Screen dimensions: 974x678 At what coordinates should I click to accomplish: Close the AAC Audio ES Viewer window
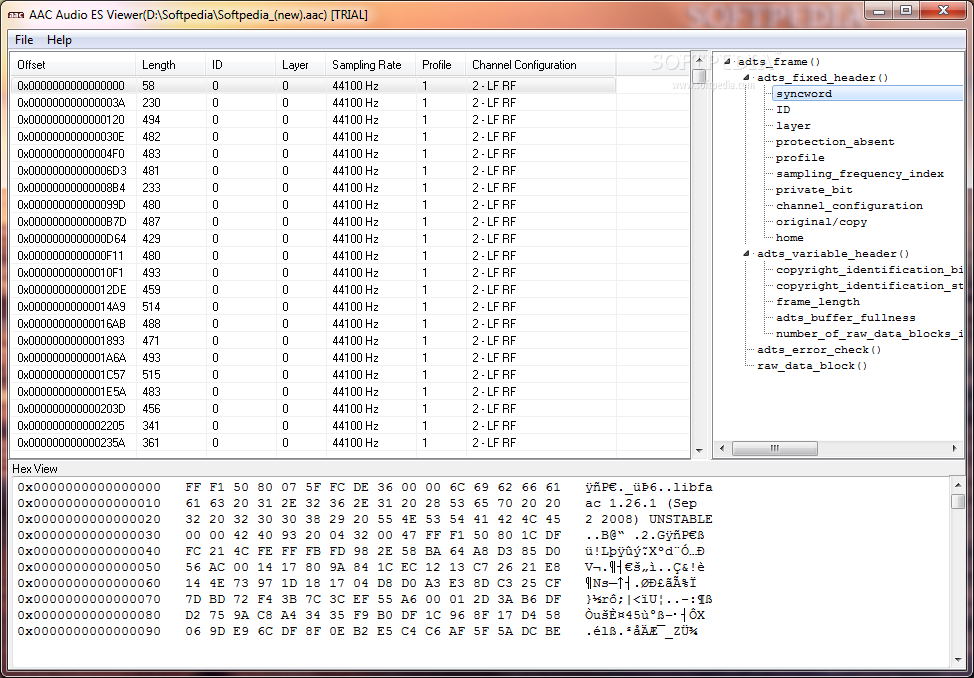click(x=944, y=11)
